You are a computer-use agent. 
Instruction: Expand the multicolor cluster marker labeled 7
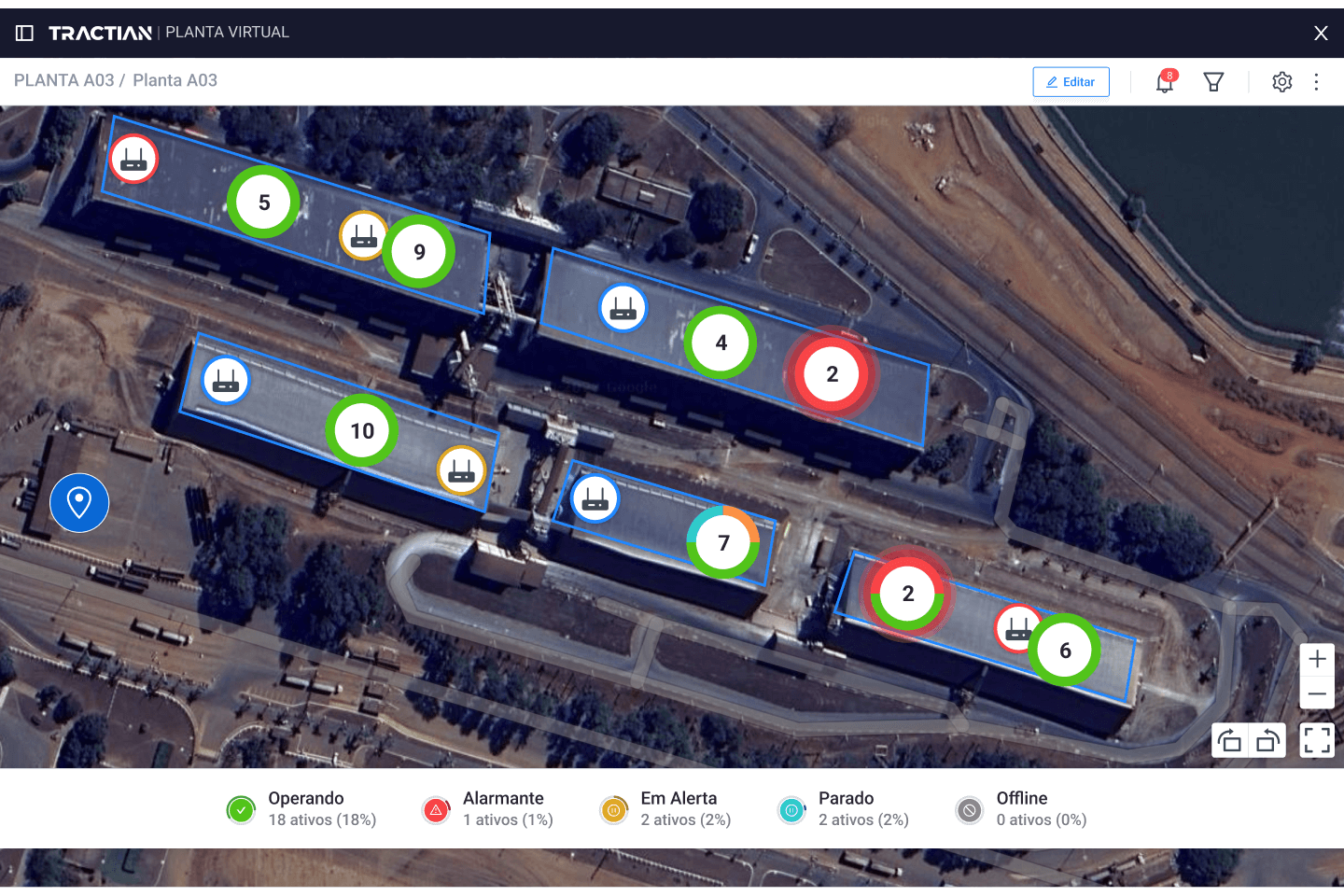723,542
